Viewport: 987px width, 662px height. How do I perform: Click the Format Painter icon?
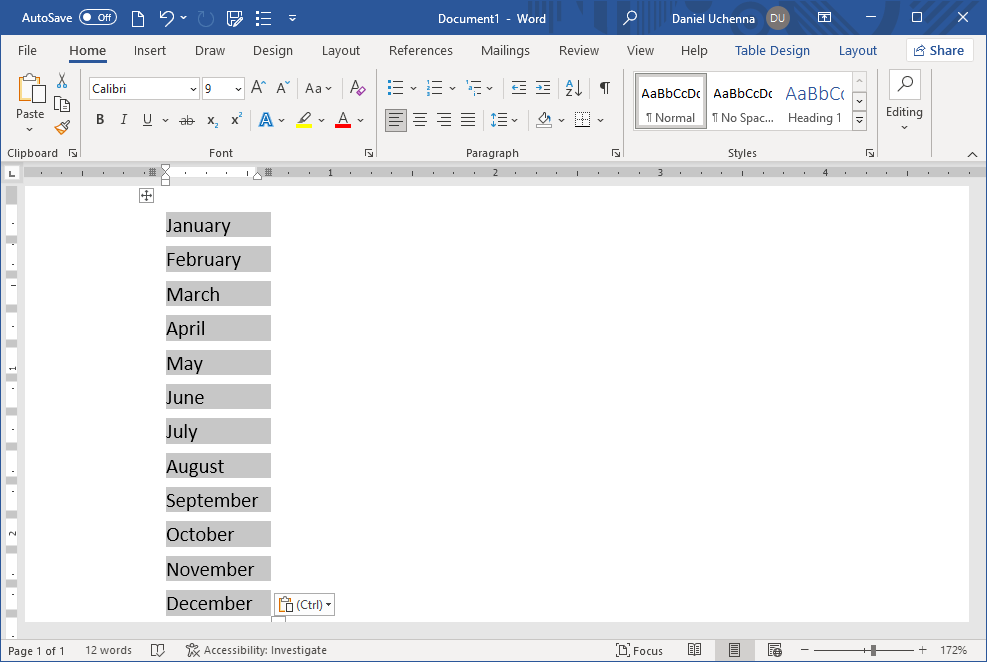click(x=62, y=127)
